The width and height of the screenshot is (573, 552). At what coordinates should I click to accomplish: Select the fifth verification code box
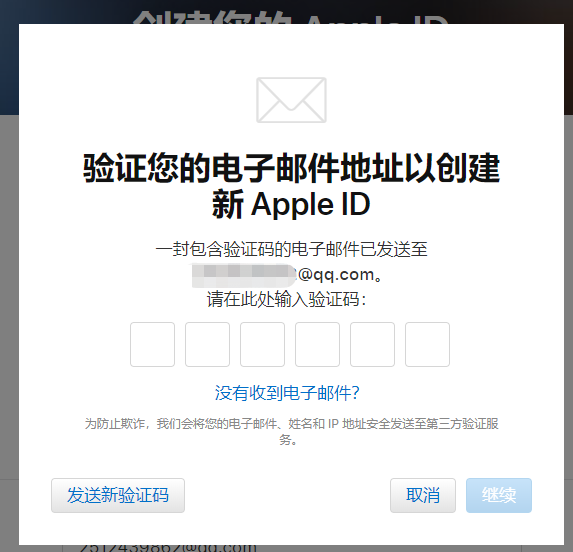[372, 344]
